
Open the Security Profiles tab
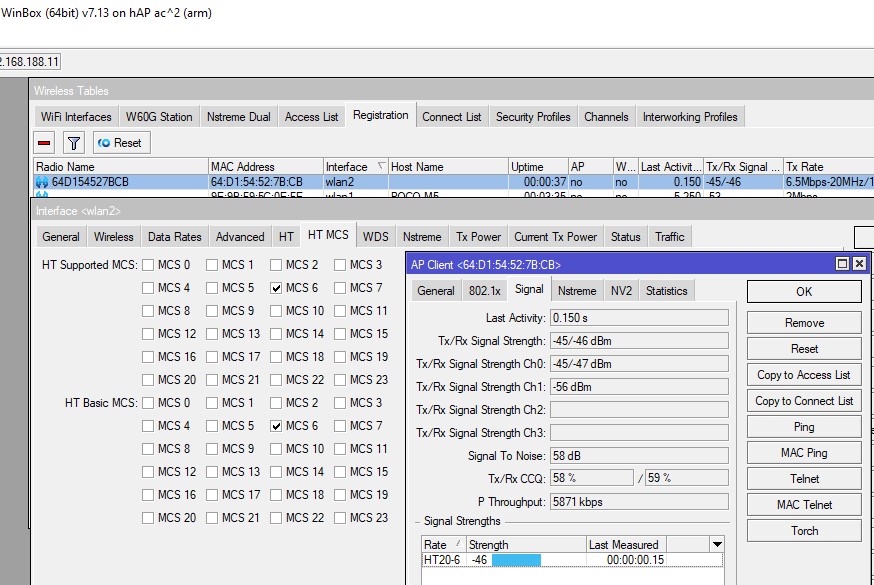(533, 116)
